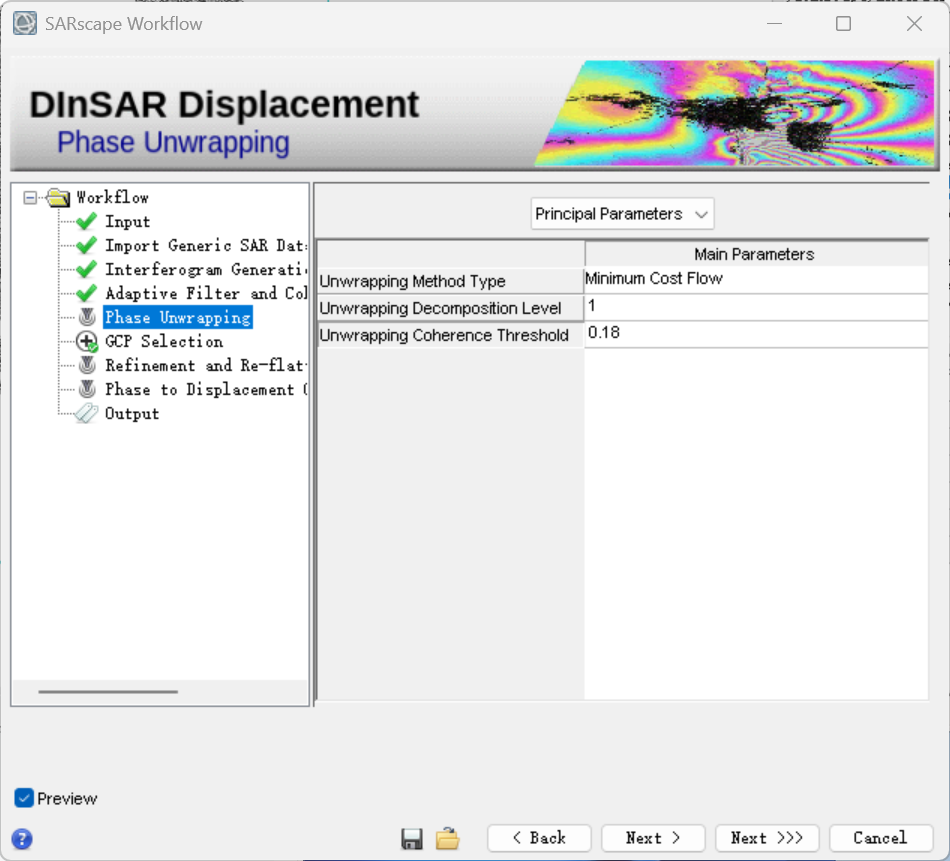The height and width of the screenshot is (861, 950).
Task: Click the icon beside Refinement and Re-flattening
Action: [x=87, y=365]
